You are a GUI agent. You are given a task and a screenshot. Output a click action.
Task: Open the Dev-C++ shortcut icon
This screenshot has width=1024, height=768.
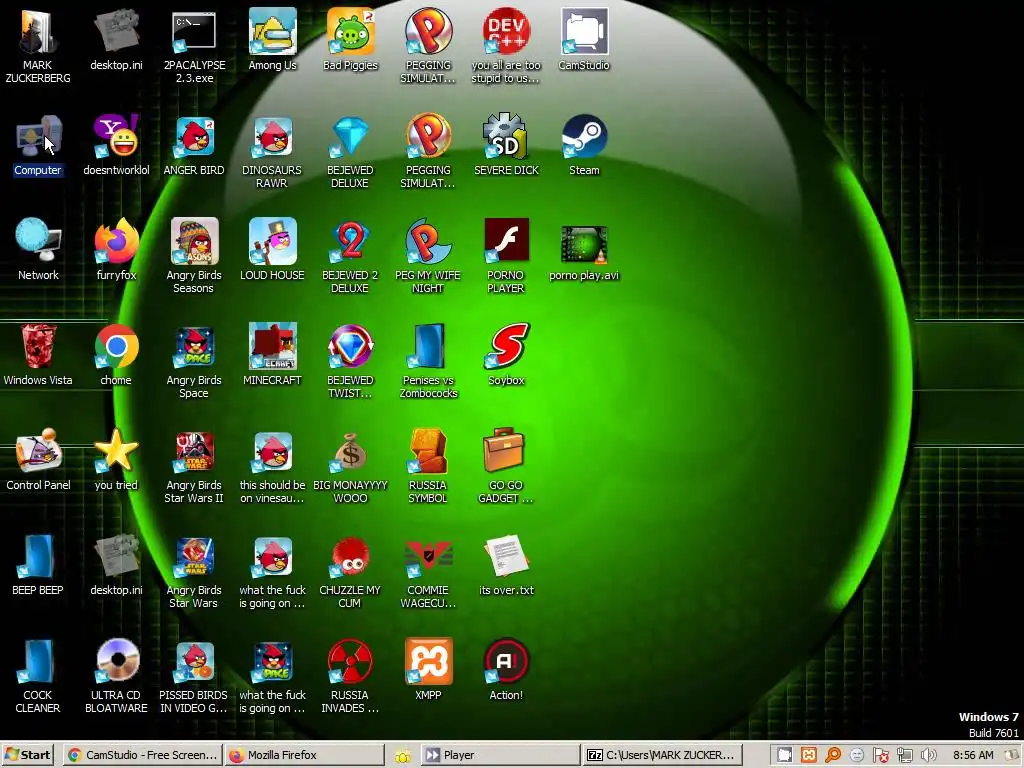506,46
